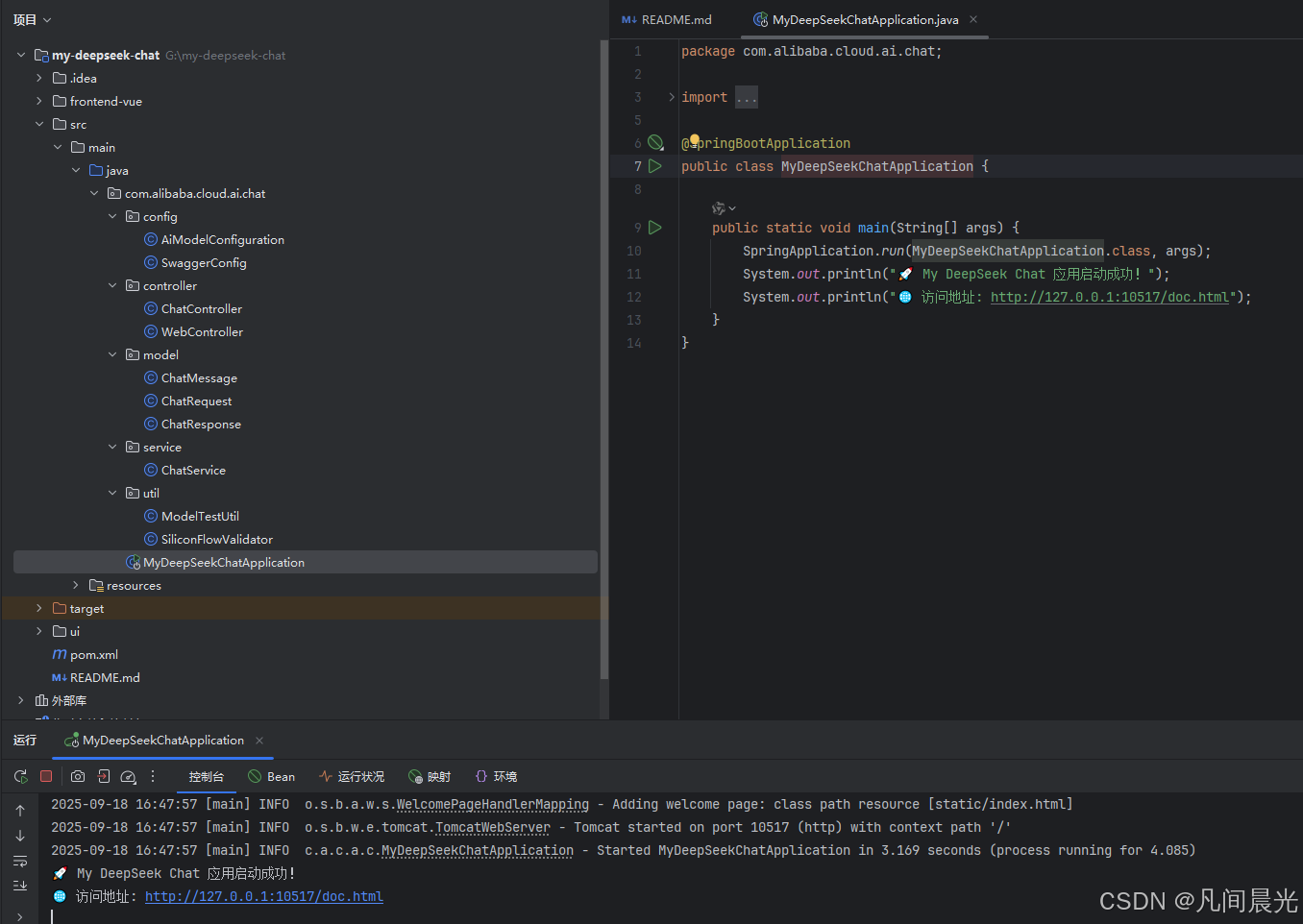Expand more console side actions chevron
This screenshot has width=1303, height=924.
[x=20, y=916]
